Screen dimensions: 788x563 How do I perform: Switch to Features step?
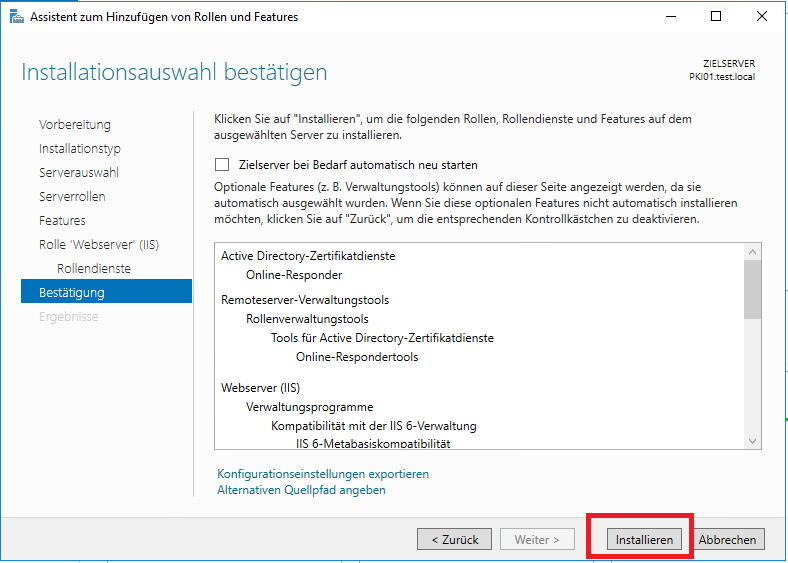point(62,221)
